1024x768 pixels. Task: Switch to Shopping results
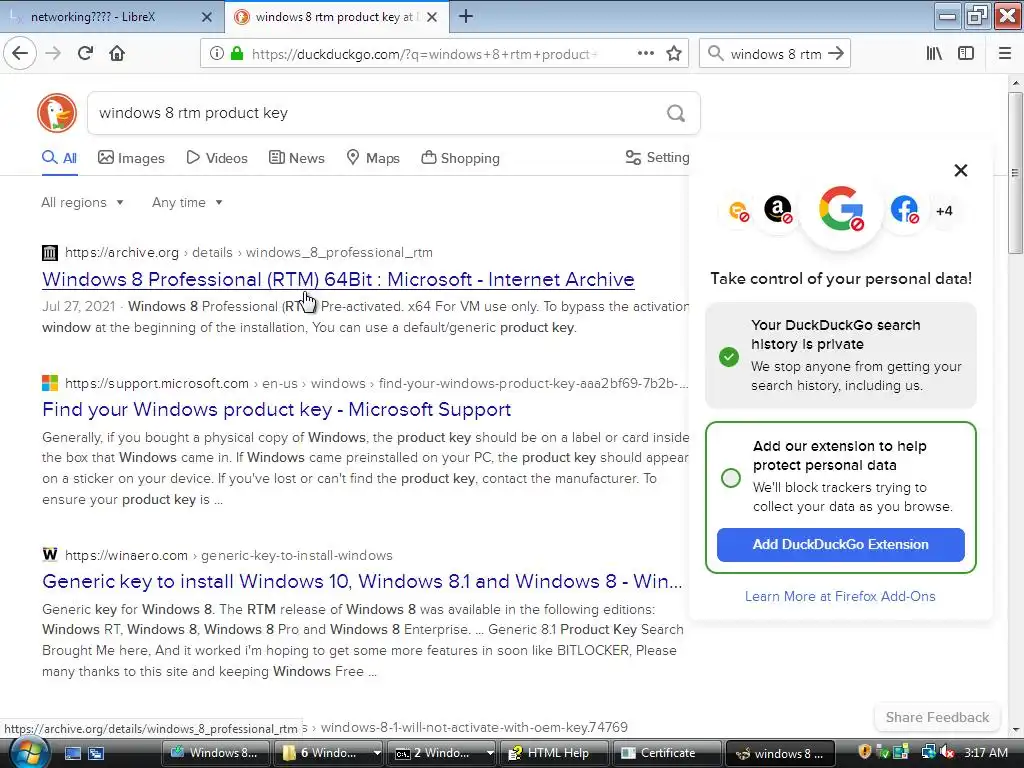460,158
